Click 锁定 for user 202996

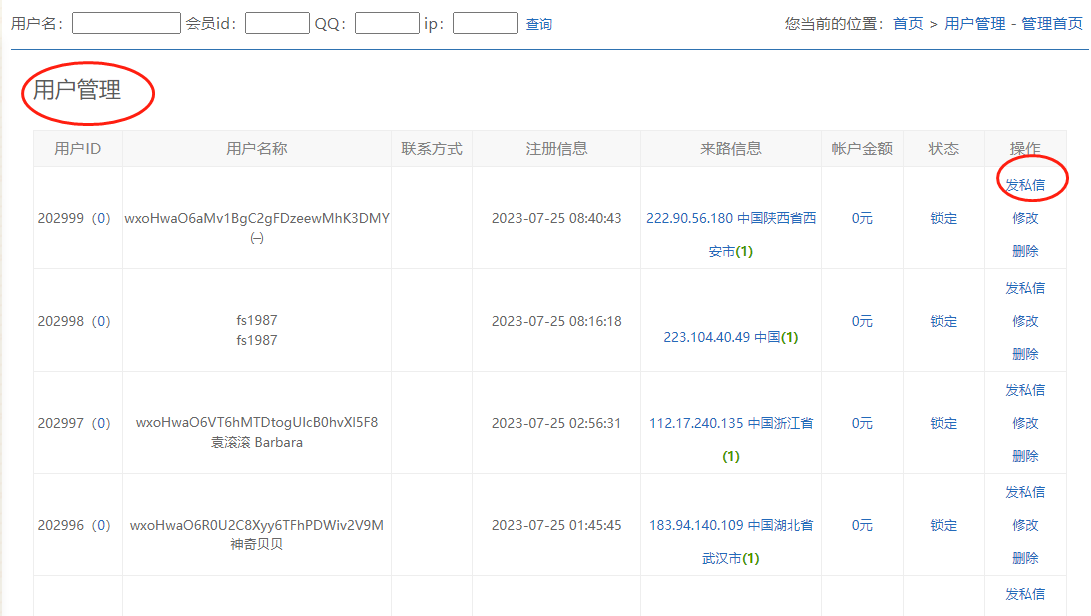[x=943, y=525]
